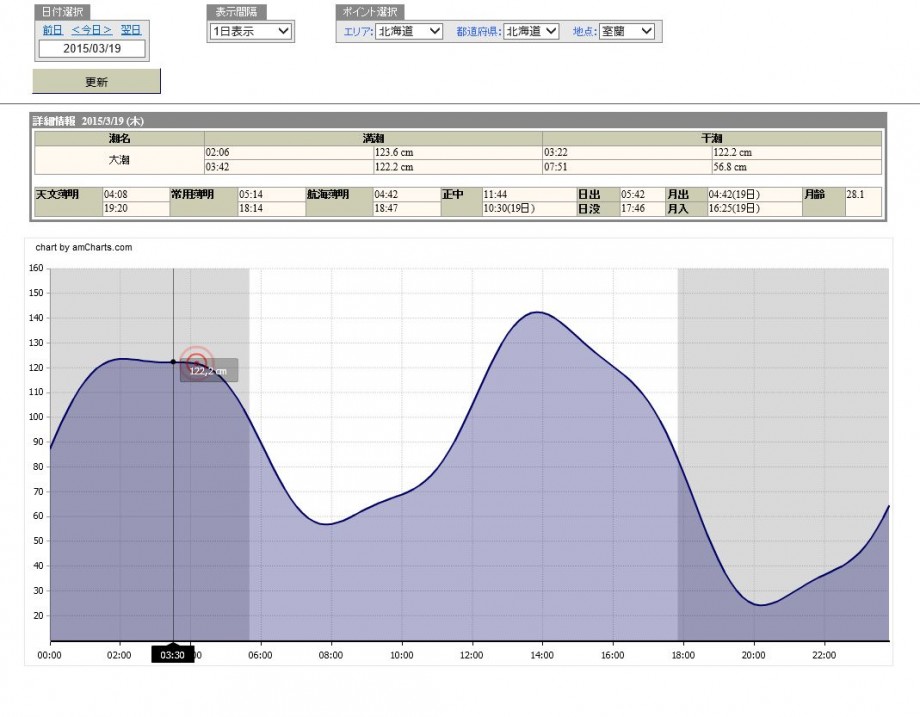
Task: Click the chart by amCharts.com link
Action: pos(84,248)
